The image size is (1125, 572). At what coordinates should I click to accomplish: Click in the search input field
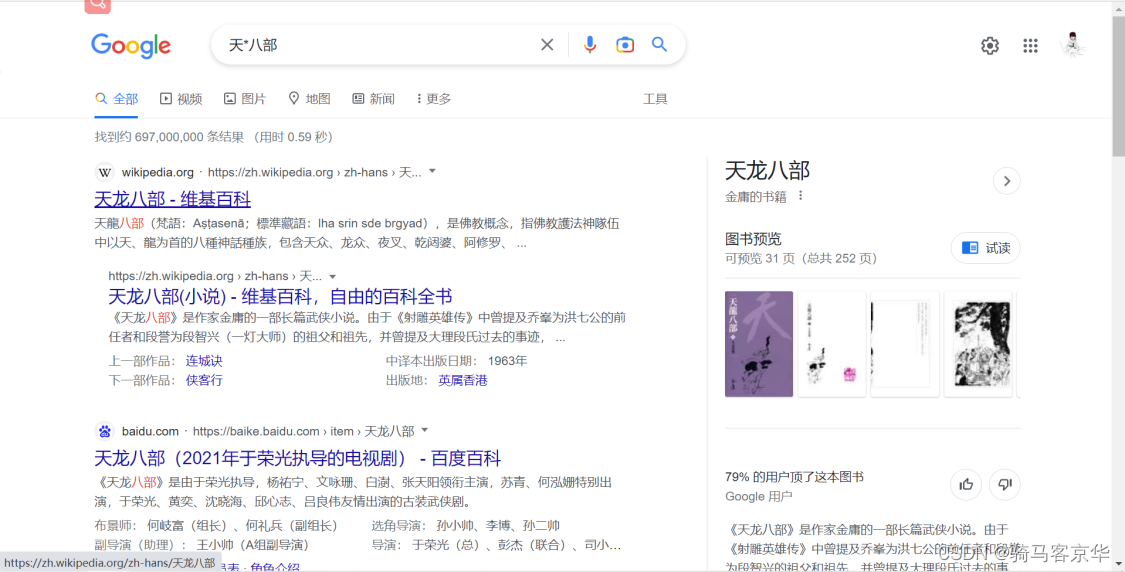[380, 44]
